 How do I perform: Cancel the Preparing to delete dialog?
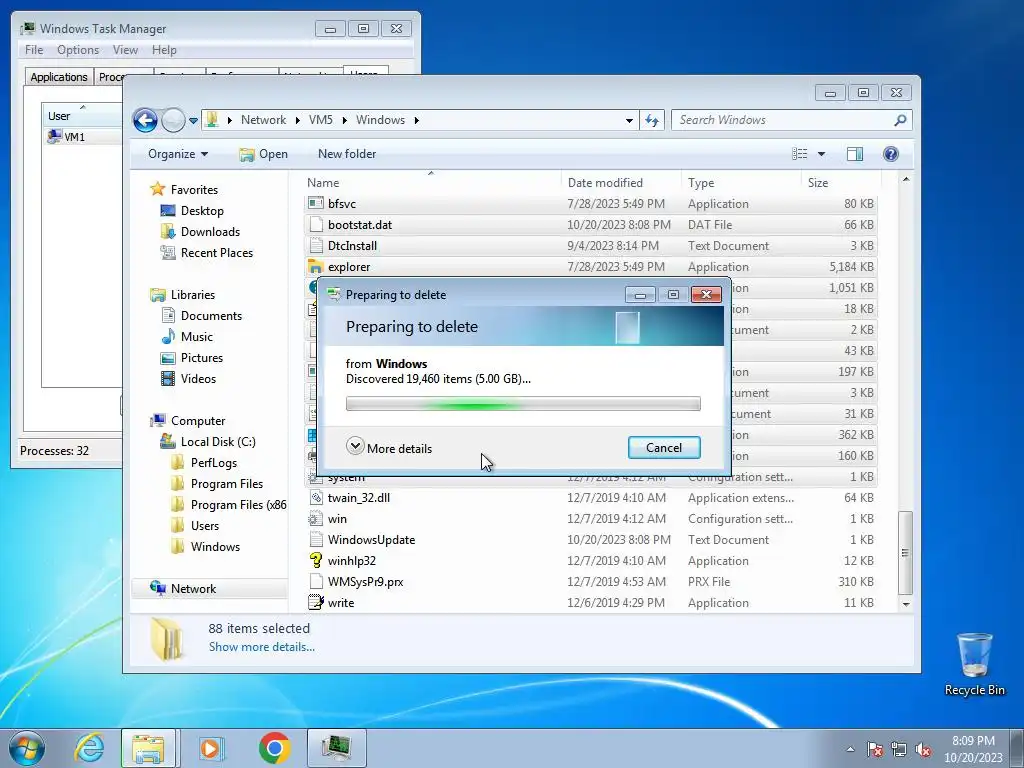664,448
